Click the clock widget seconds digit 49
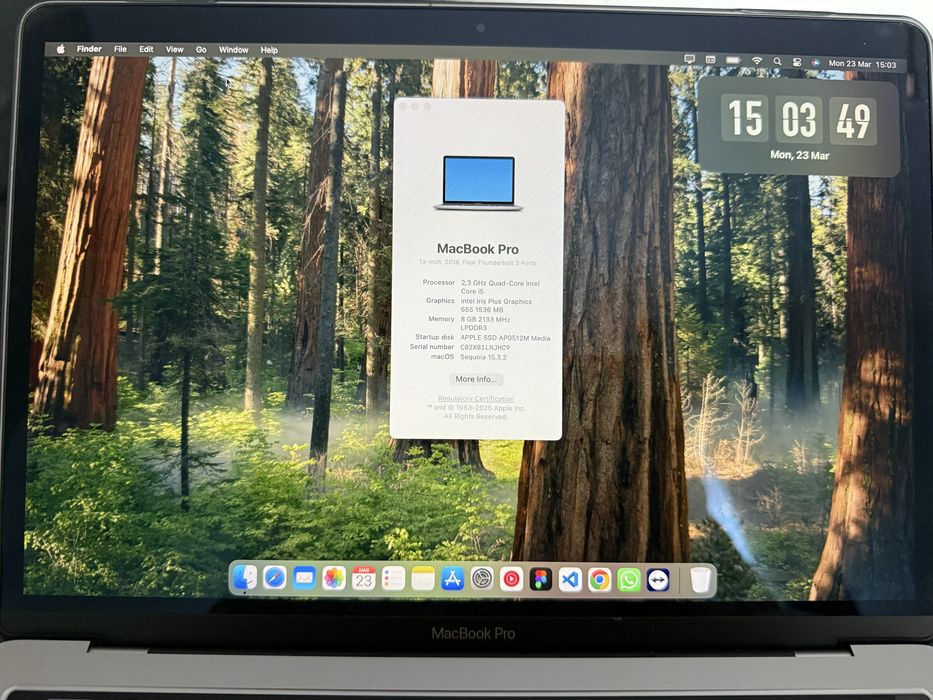 pos(853,121)
